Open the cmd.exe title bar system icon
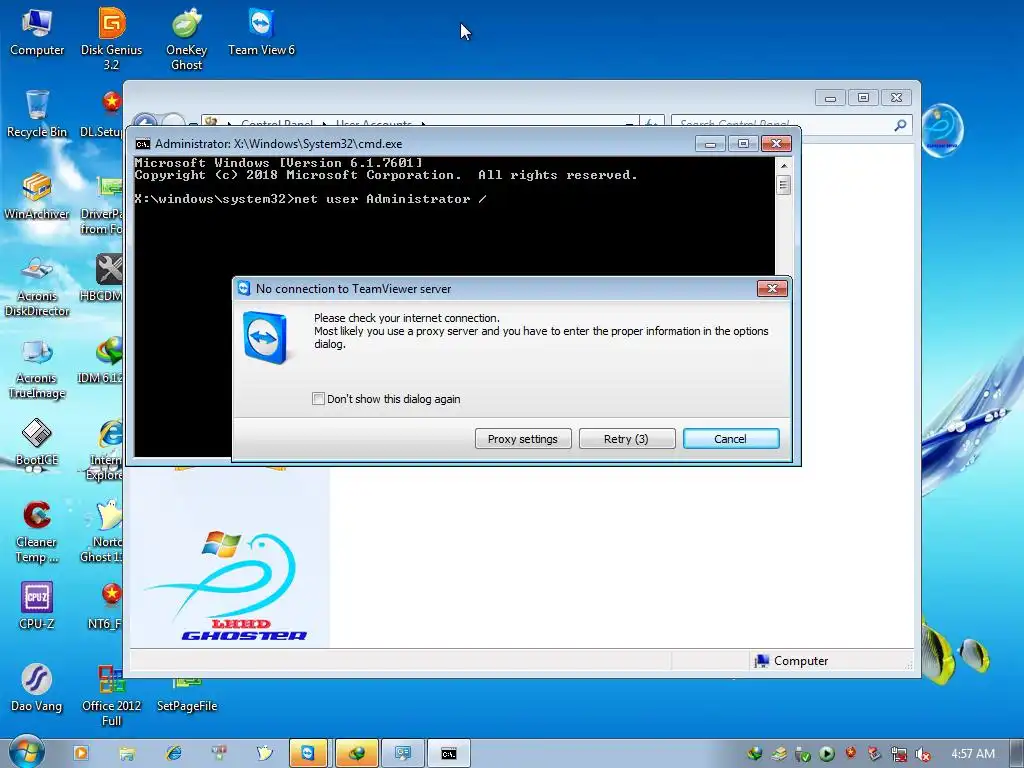 (142, 144)
